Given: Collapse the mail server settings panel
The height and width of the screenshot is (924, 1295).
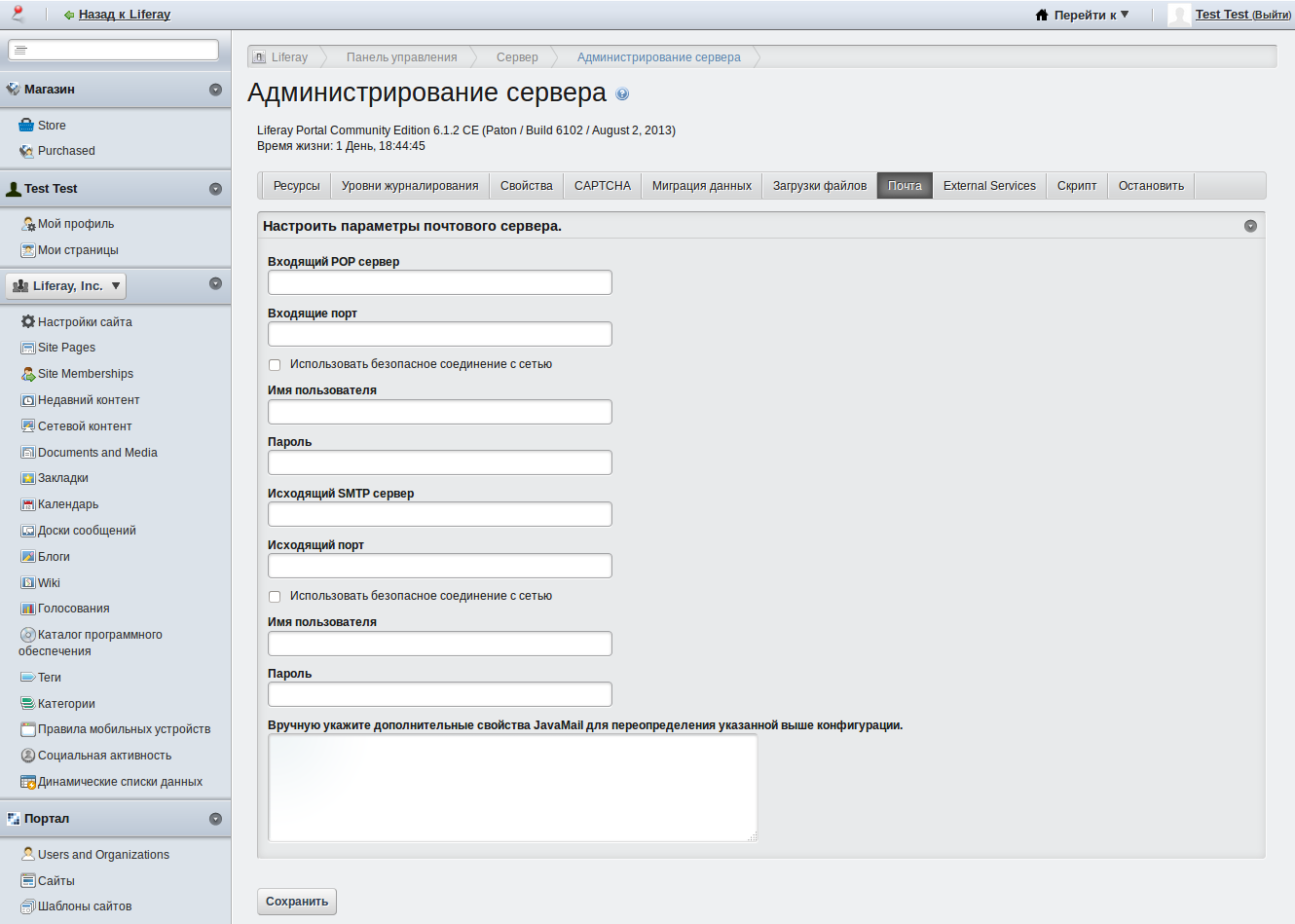Looking at the screenshot, I should [x=1250, y=226].
